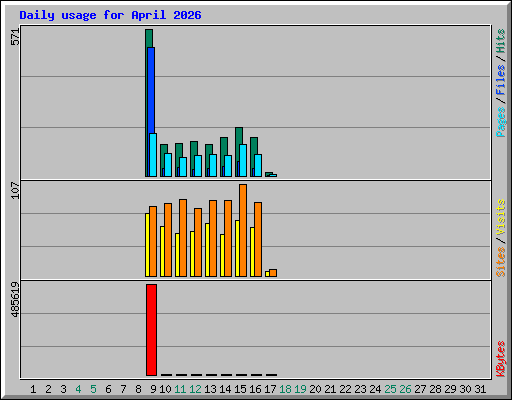Click the x-axis day label "20"

point(315,389)
